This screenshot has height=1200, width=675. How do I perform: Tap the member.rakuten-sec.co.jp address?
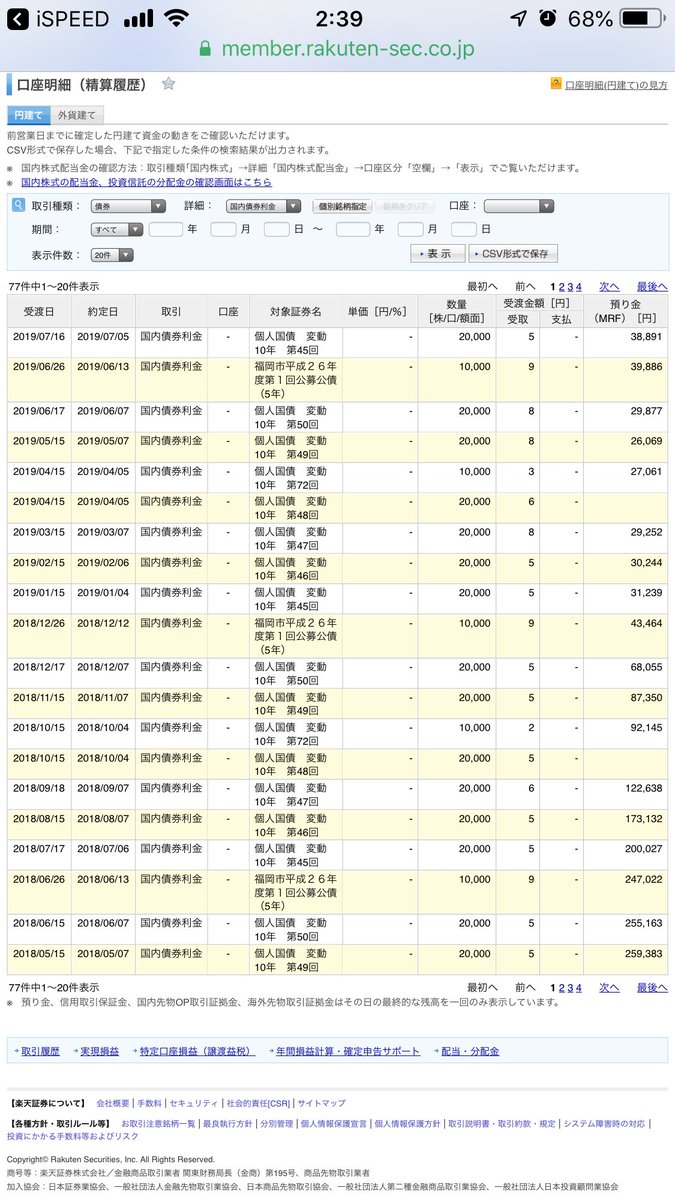pos(347,49)
